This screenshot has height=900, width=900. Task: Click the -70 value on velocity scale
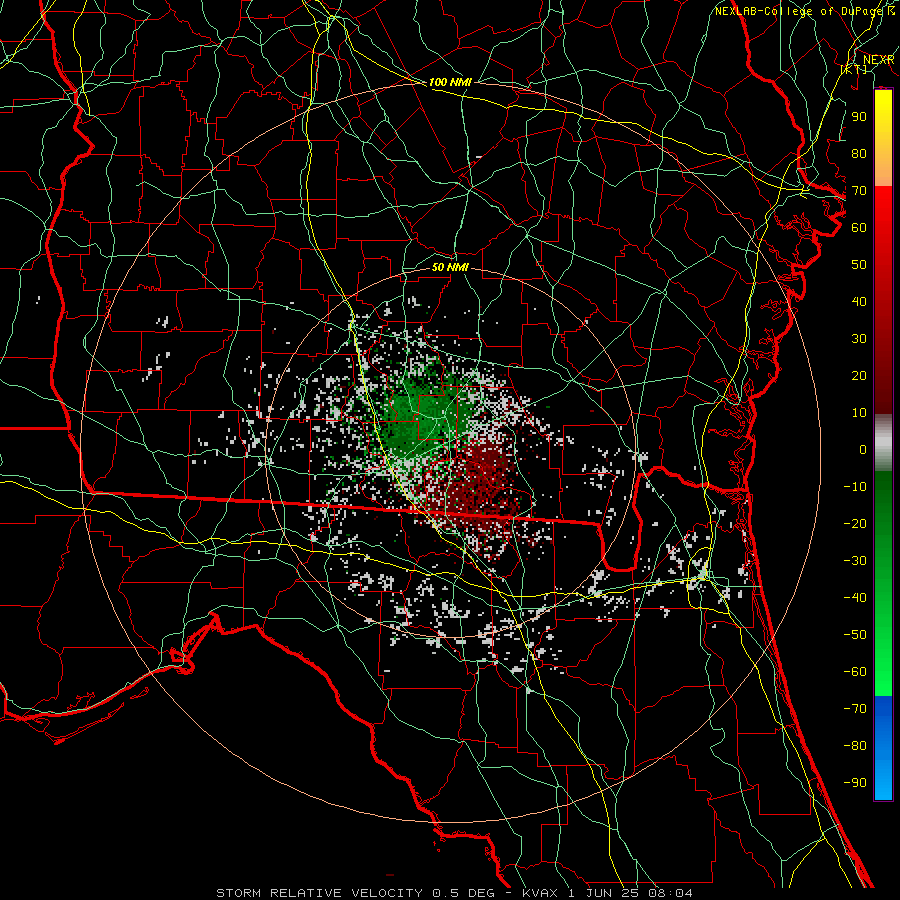tap(855, 709)
